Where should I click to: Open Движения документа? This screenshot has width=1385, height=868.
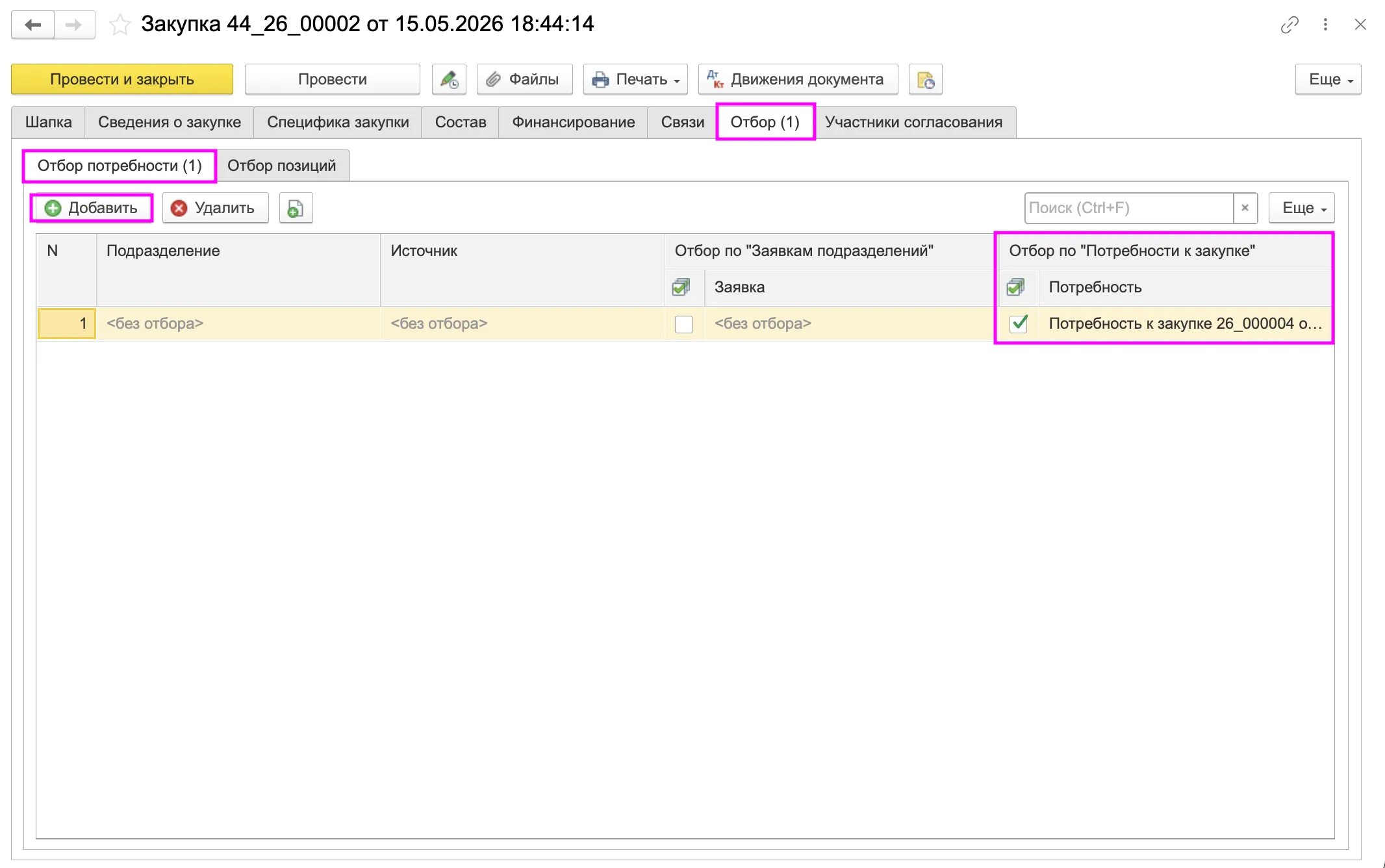(x=798, y=79)
